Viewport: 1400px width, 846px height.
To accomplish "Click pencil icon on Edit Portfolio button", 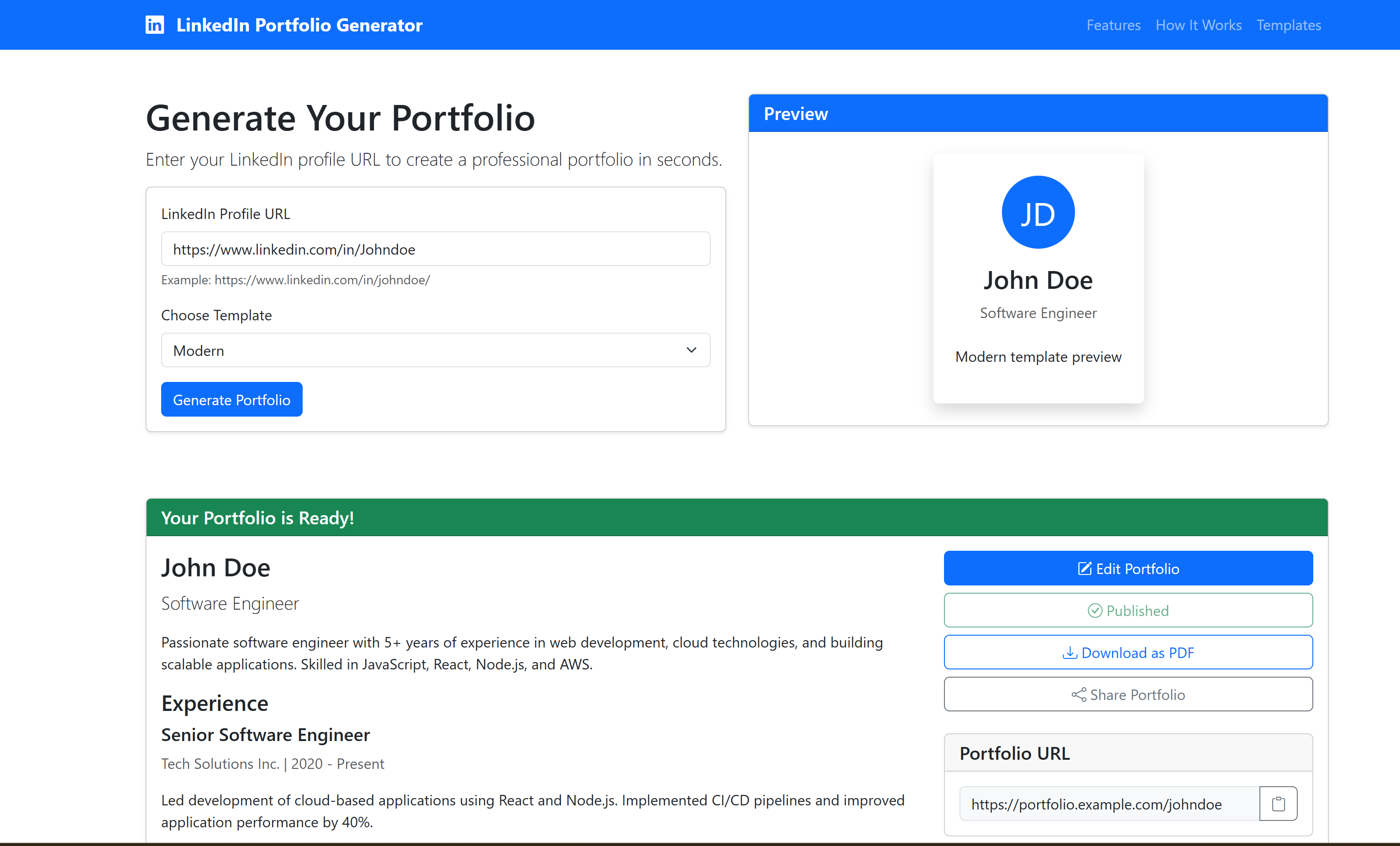I will click(1084, 569).
